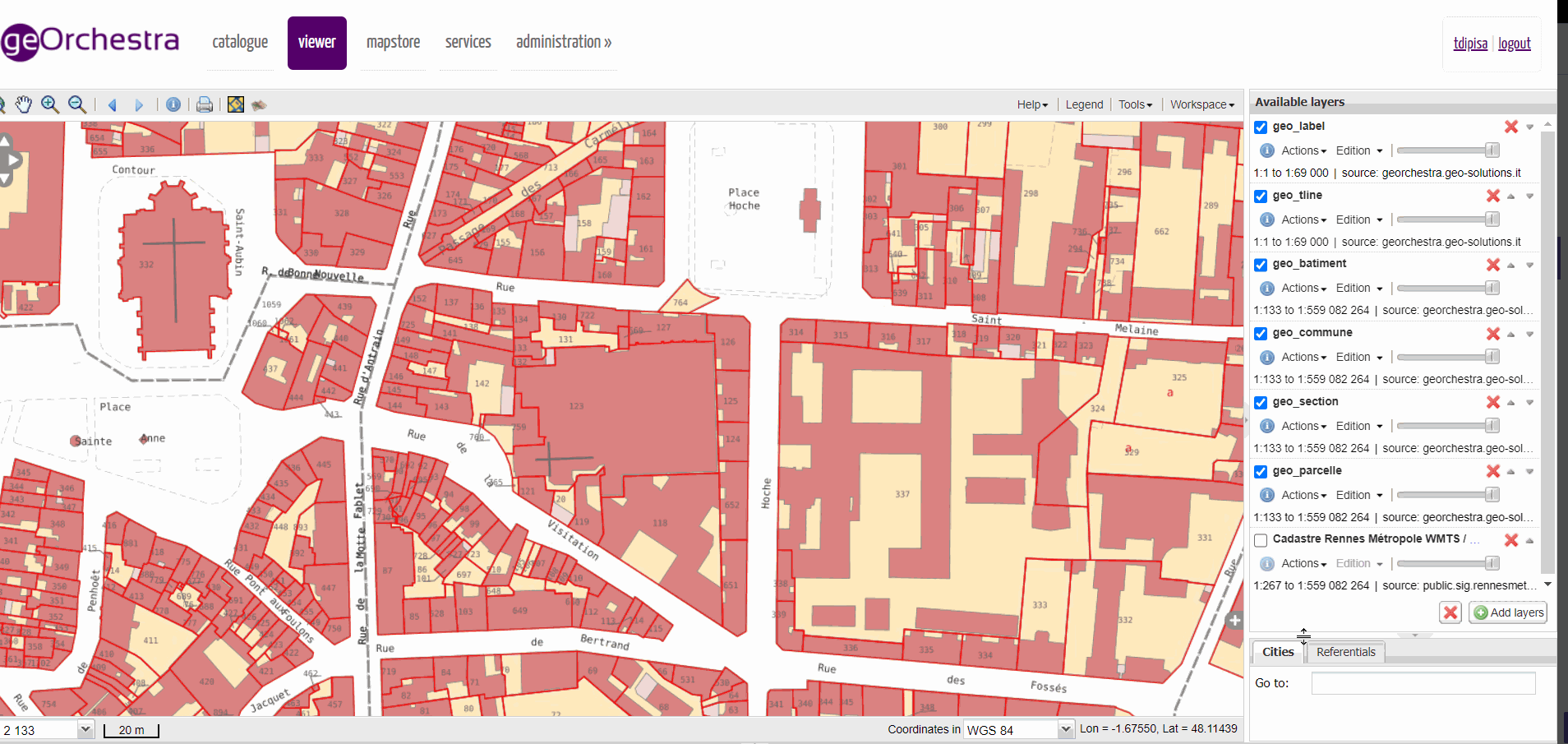Viewport: 1568px width, 744px height.
Task: Toggle geo_section layer visibility
Action: coord(1261,403)
